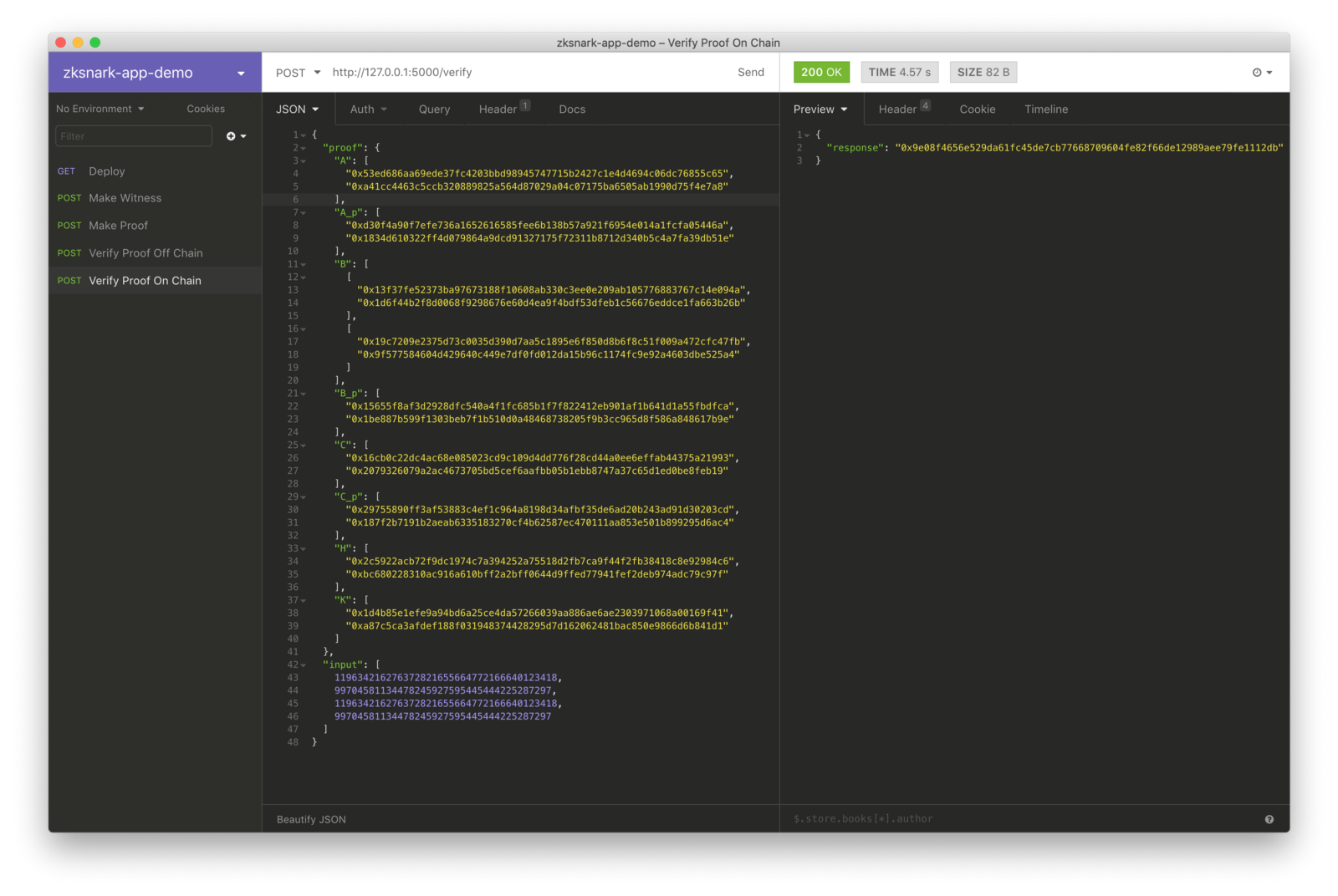Open the JSON body type dropdown
Screen dimensions: 1338x896
[297, 109]
